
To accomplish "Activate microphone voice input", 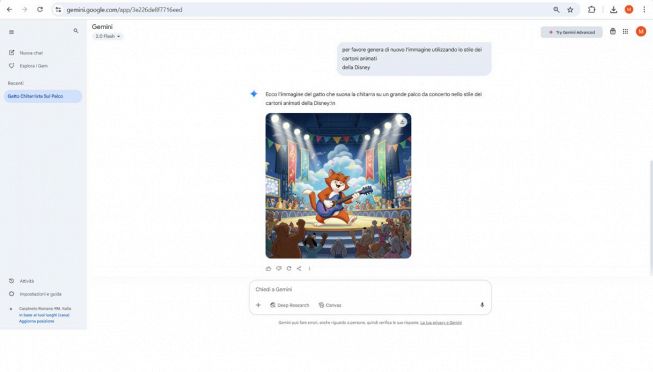I will coord(482,305).
